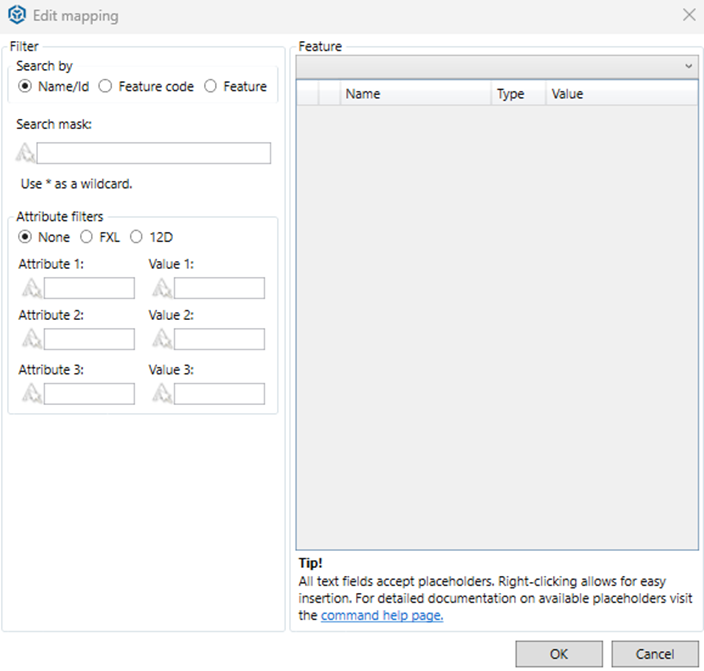Select the Feature code radio button

pos(105,87)
